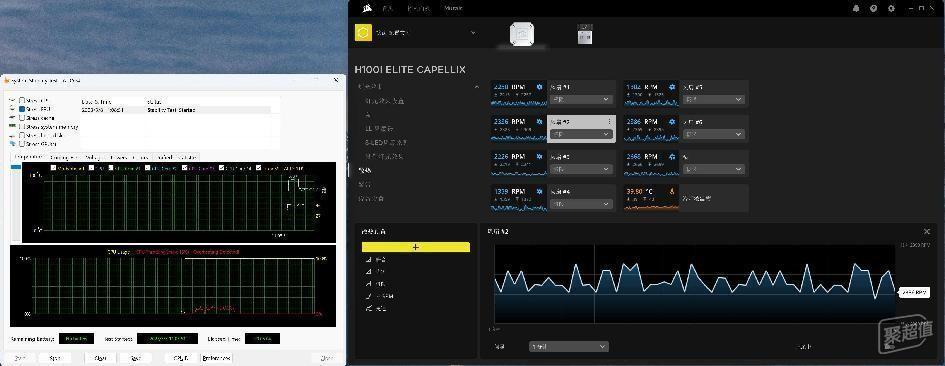
Task: Open the time range dropdown below fan graph
Action: point(569,347)
